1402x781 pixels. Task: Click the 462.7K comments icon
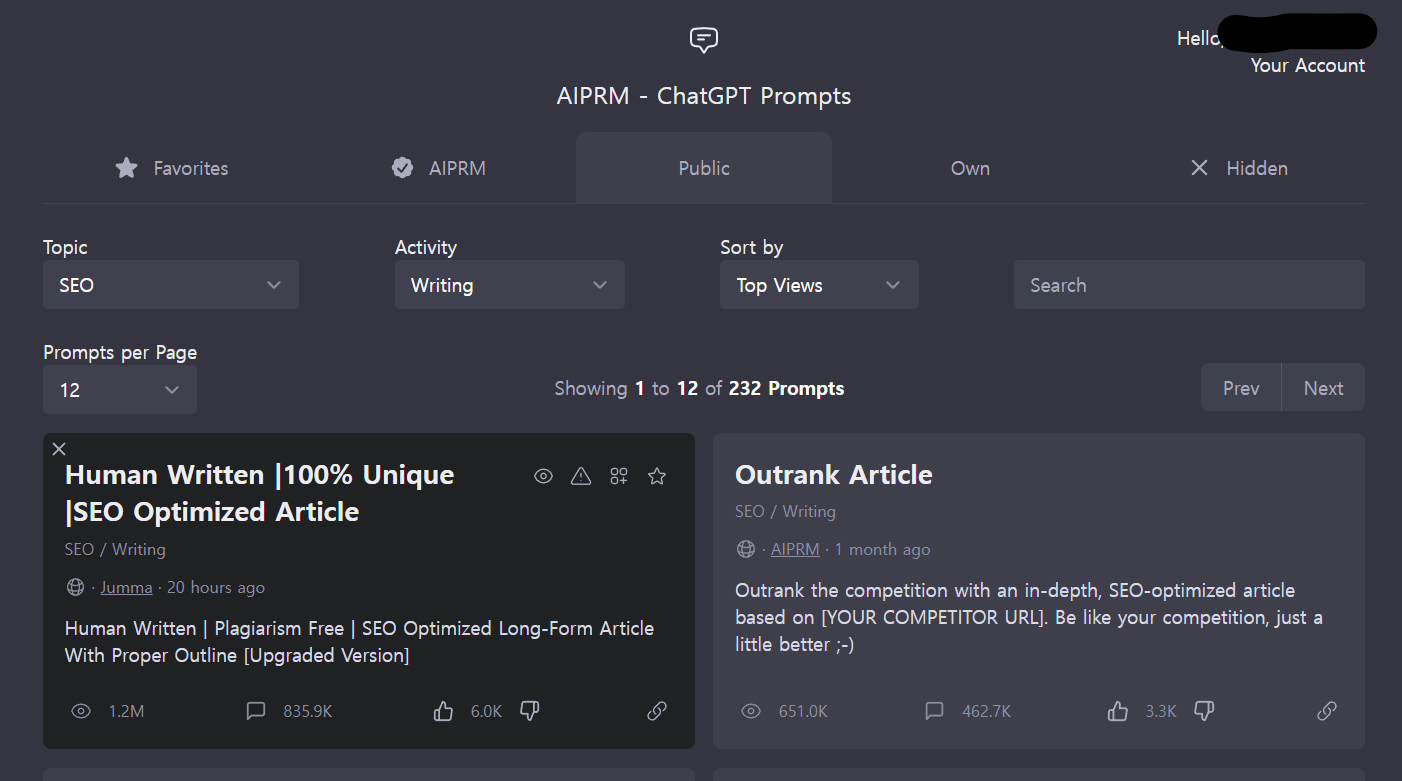click(x=934, y=711)
